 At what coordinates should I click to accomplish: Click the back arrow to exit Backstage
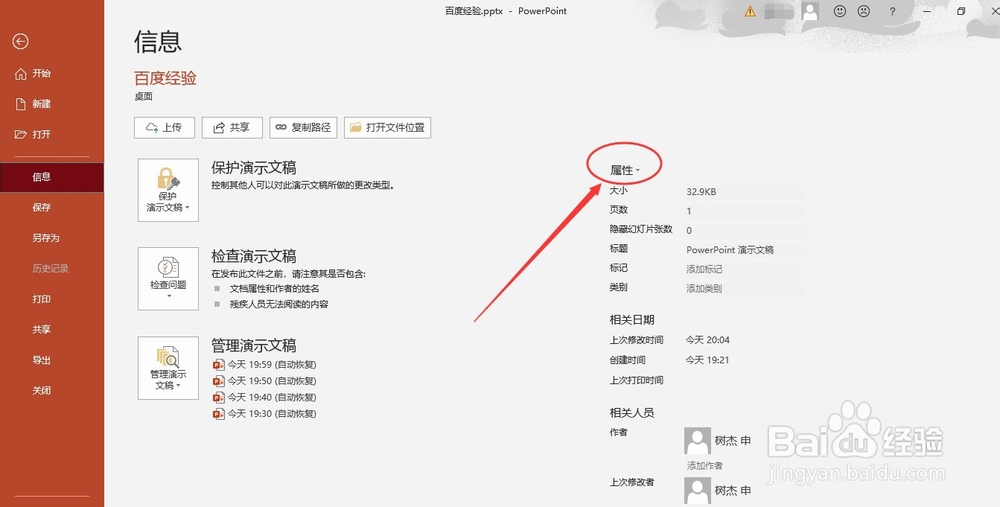20,41
